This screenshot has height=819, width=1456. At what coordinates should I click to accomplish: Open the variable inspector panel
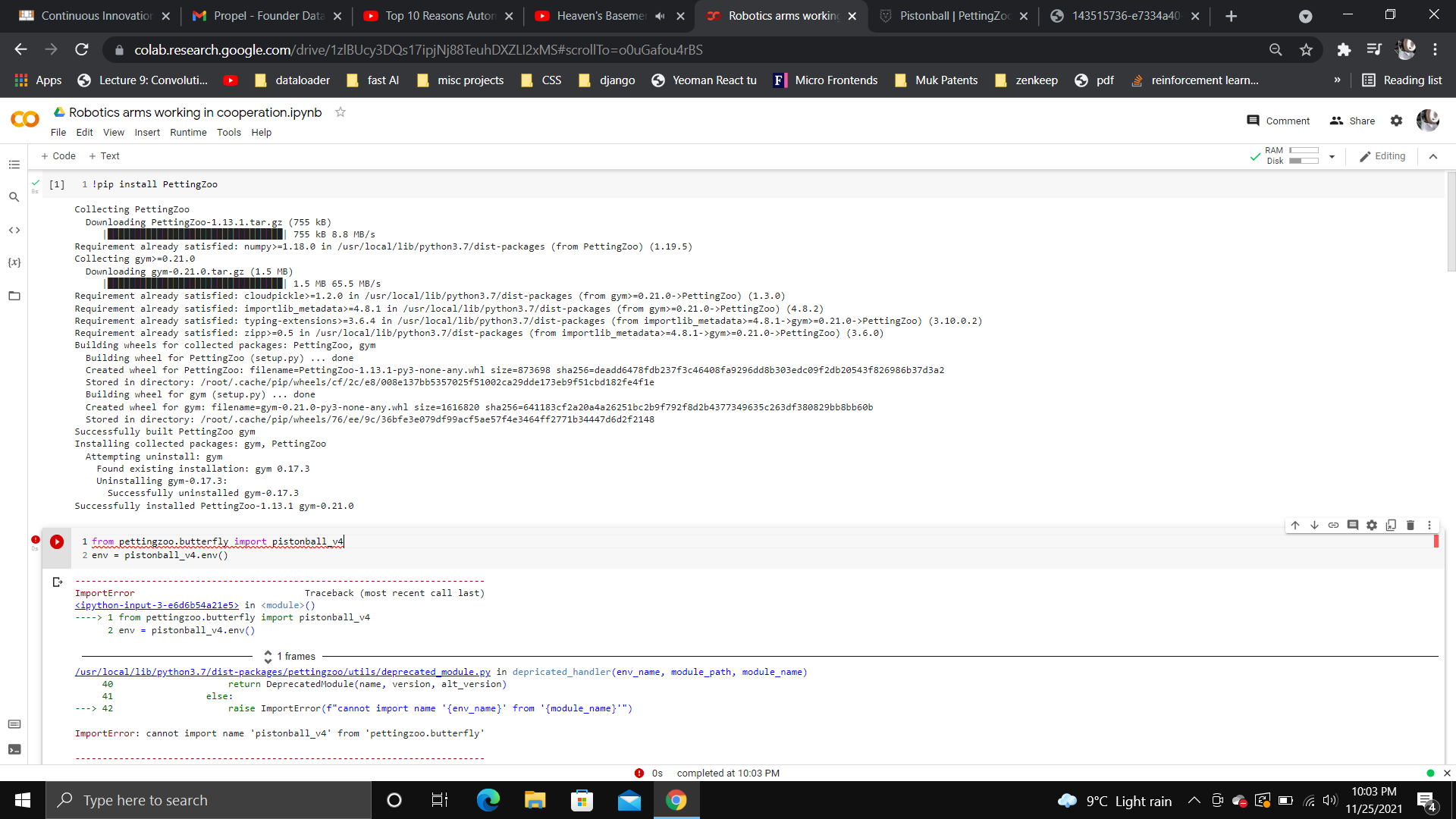[14, 262]
